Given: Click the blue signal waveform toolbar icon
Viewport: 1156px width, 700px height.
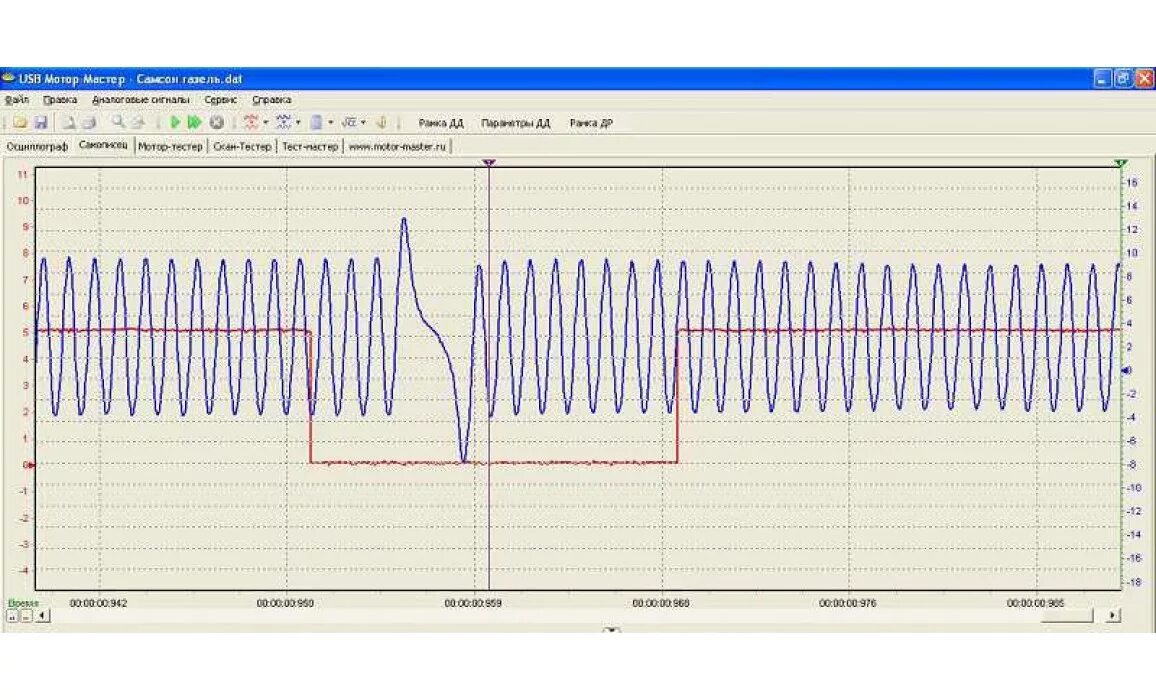Looking at the screenshot, I should point(284,122).
